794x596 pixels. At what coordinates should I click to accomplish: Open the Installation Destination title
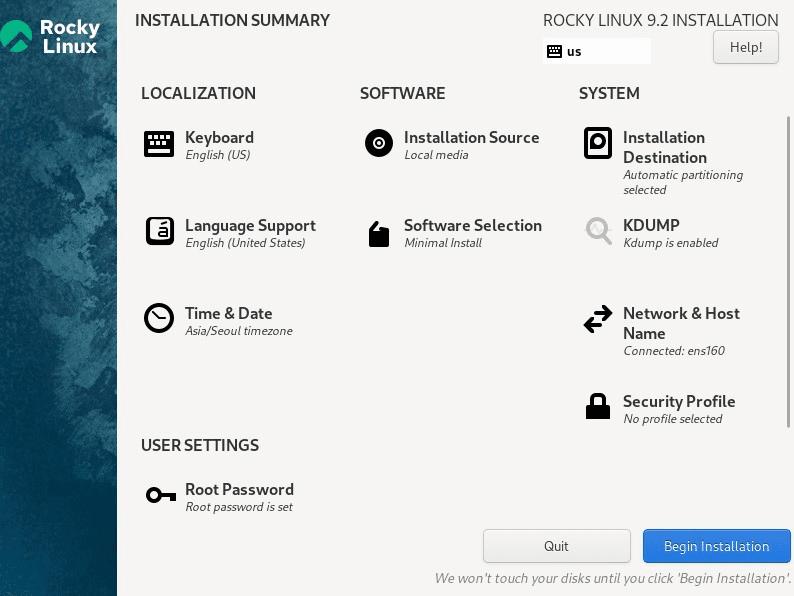[x=665, y=147]
